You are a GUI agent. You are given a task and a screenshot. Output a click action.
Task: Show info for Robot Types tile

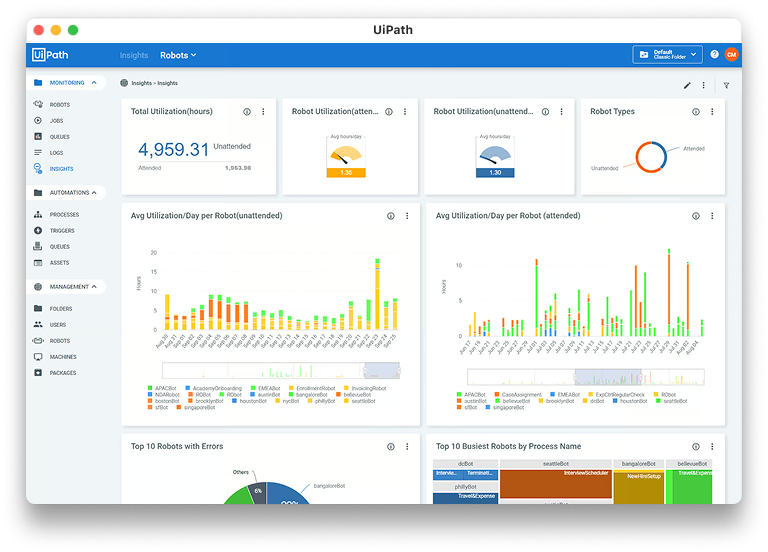696,112
